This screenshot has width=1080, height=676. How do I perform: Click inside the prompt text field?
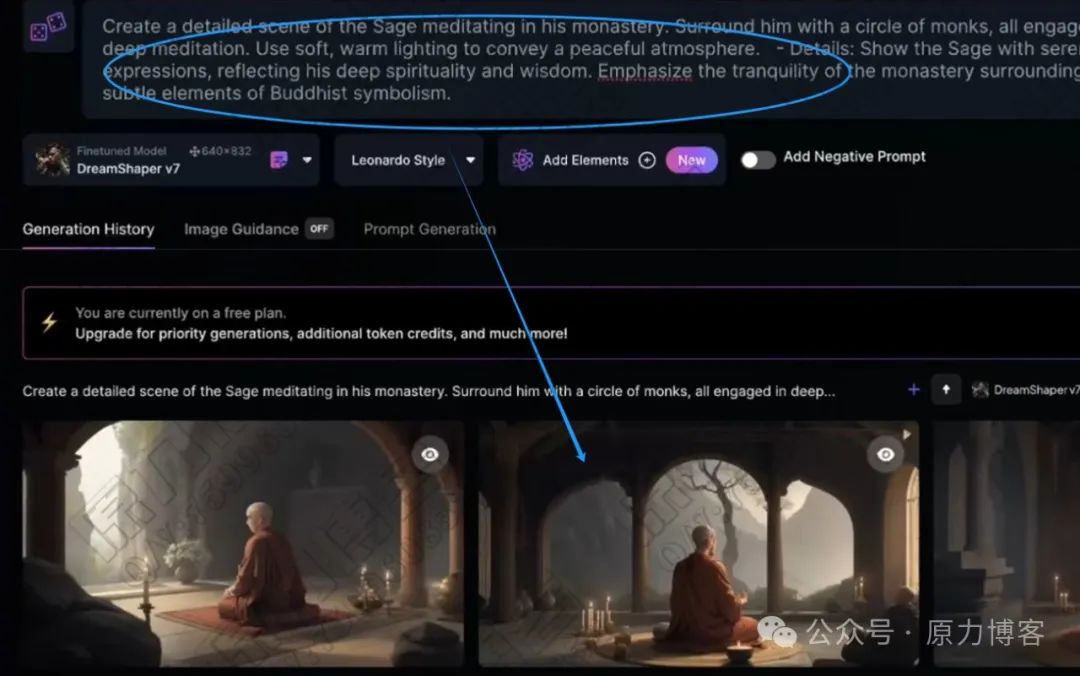(x=581, y=60)
